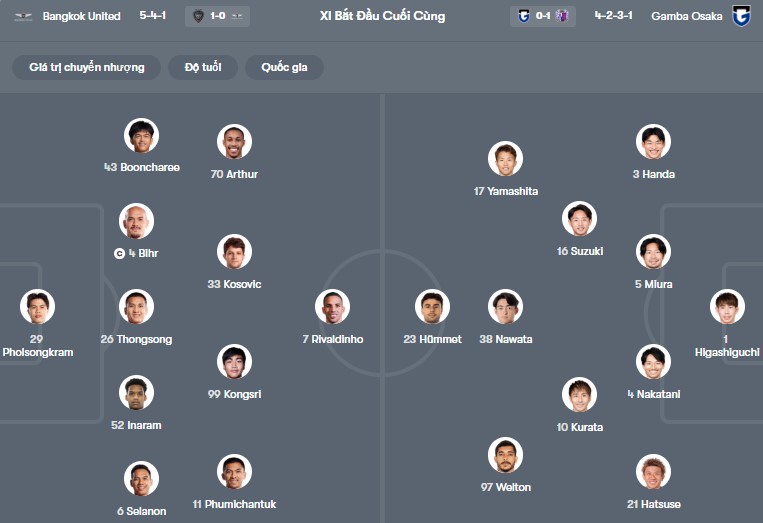Open Welton's player portrait

click(505, 455)
